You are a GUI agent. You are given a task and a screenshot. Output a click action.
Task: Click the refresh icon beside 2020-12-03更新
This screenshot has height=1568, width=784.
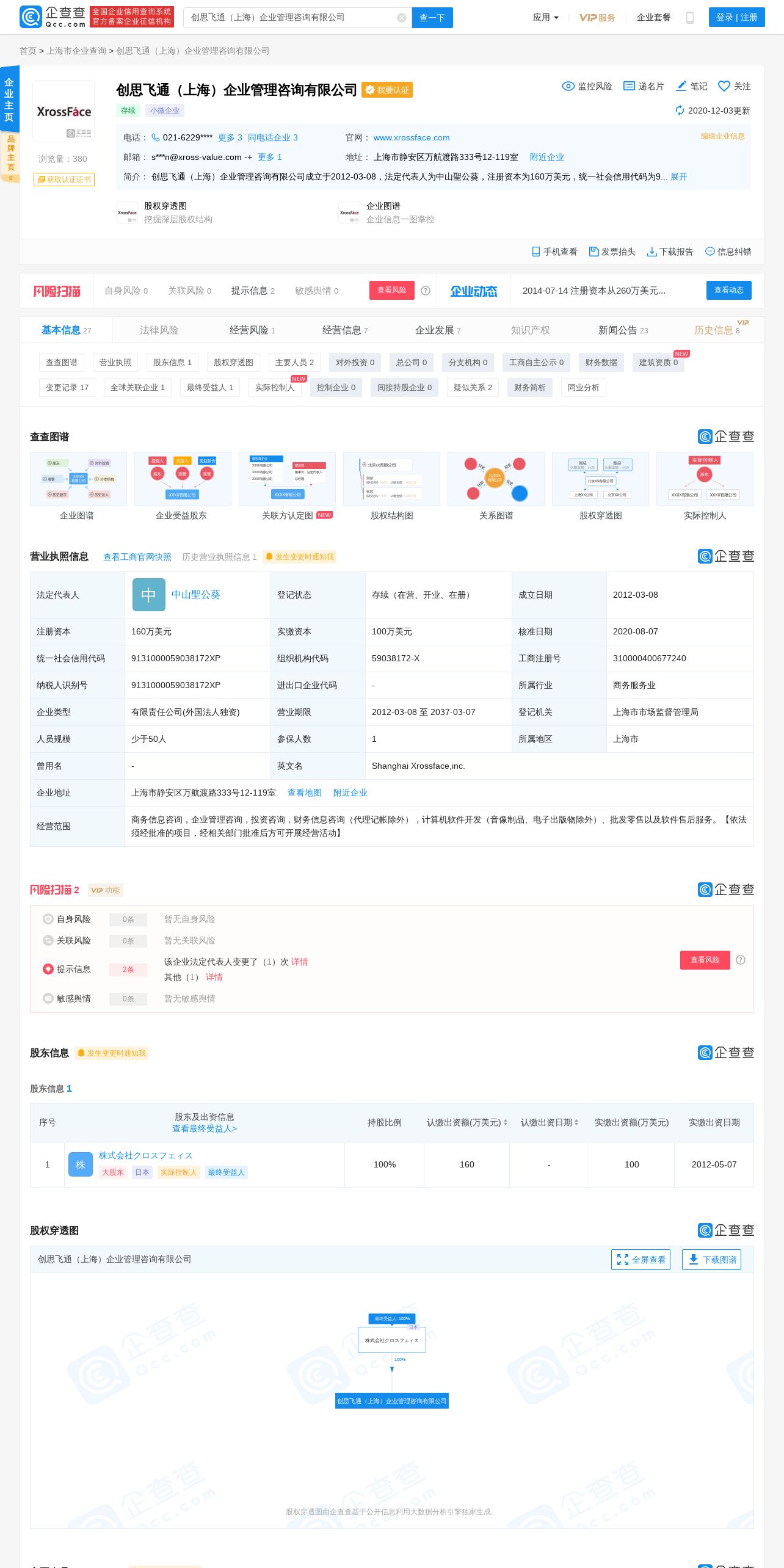click(680, 111)
